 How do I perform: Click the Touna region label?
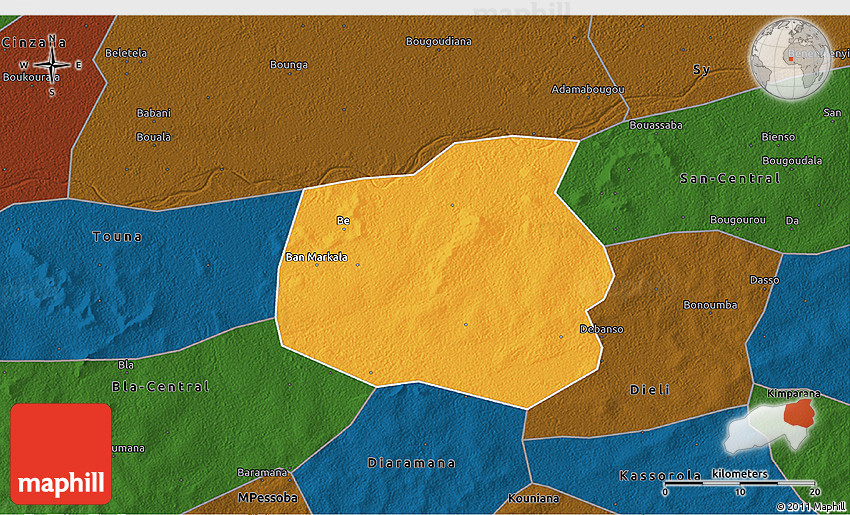click(117, 237)
